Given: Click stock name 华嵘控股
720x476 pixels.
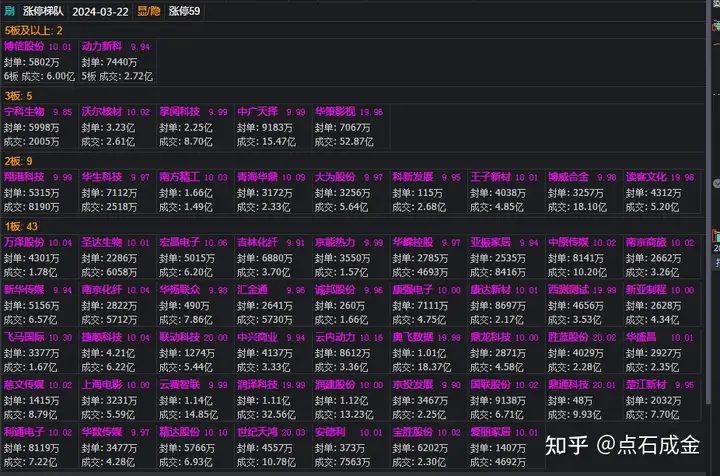Looking at the screenshot, I should click(412, 242).
